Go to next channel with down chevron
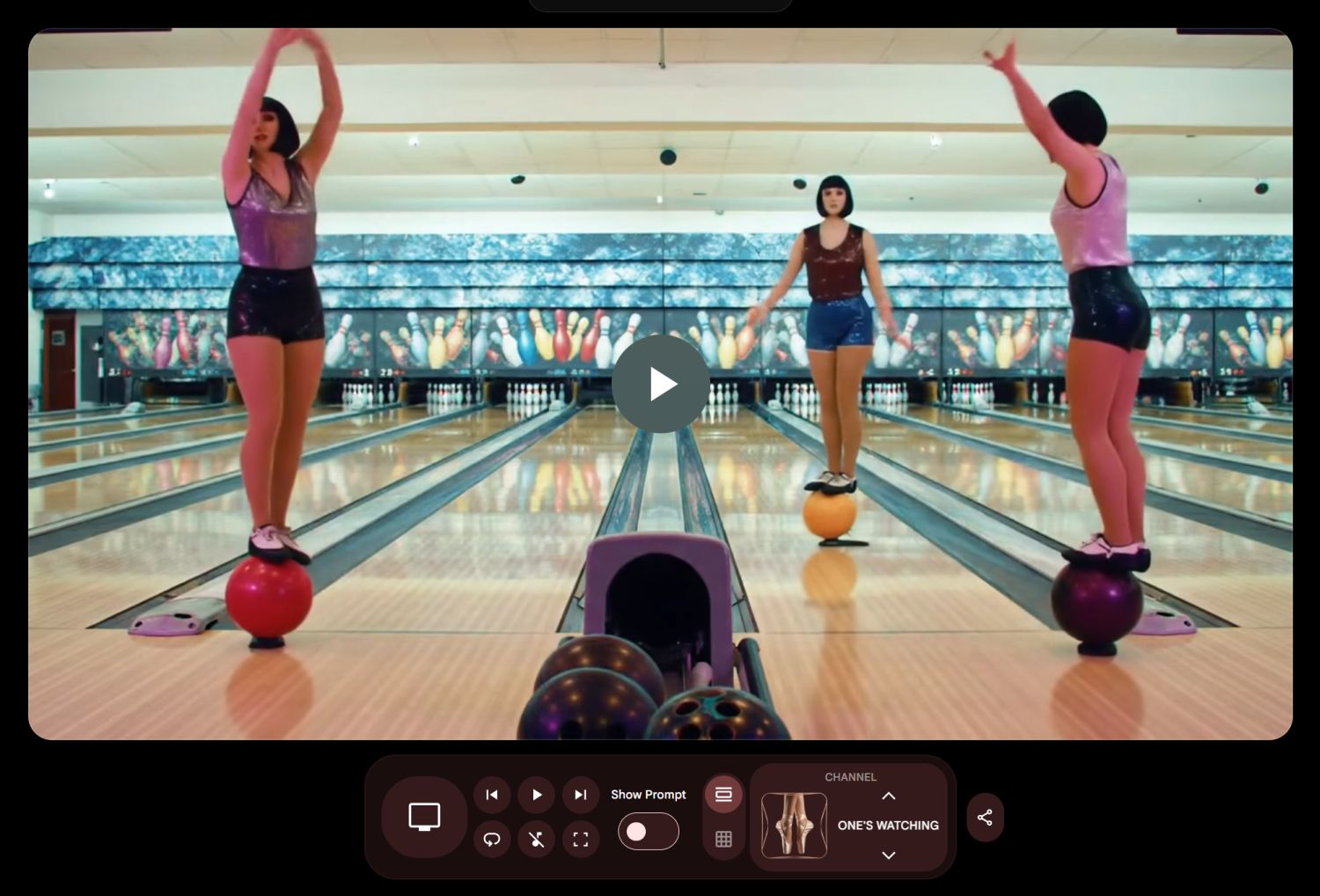 click(889, 855)
